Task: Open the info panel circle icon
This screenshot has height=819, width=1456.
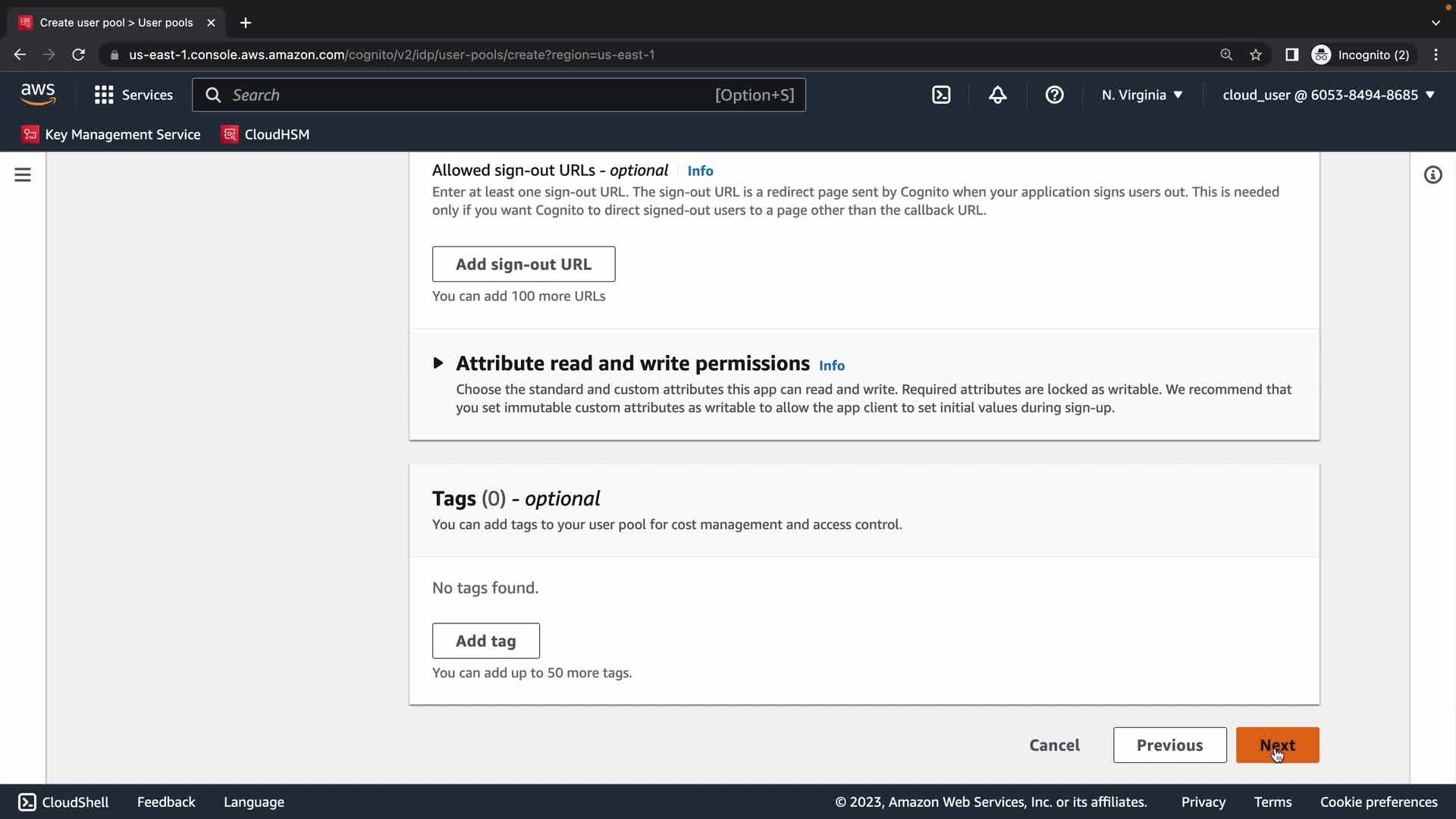Action: pyautogui.click(x=1432, y=175)
